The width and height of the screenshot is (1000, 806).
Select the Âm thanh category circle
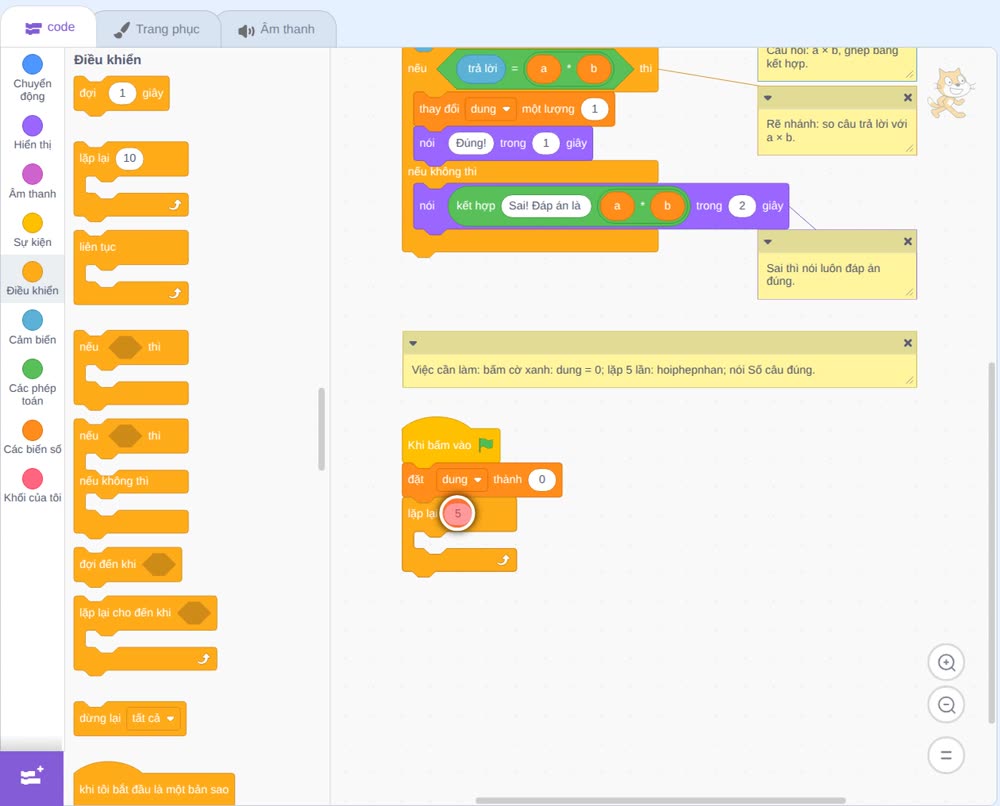click(33, 174)
